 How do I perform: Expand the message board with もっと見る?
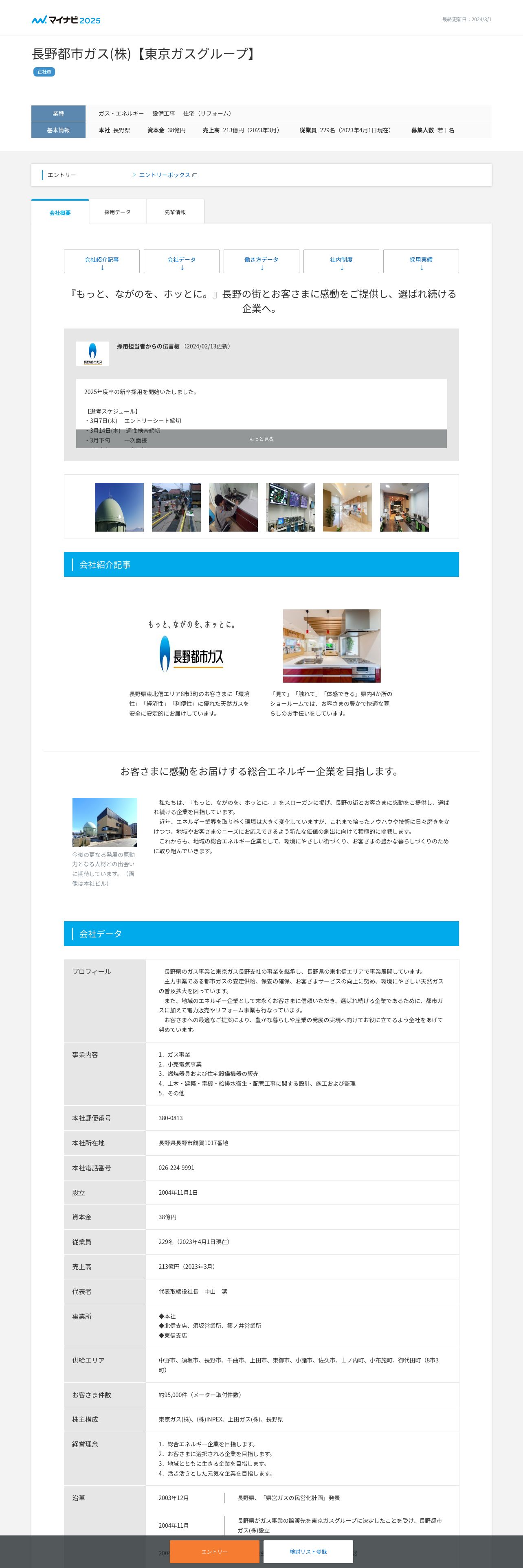[x=261, y=439]
